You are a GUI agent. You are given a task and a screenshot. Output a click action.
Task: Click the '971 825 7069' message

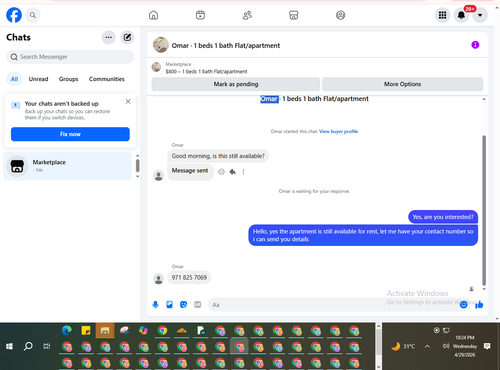(x=189, y=277)
